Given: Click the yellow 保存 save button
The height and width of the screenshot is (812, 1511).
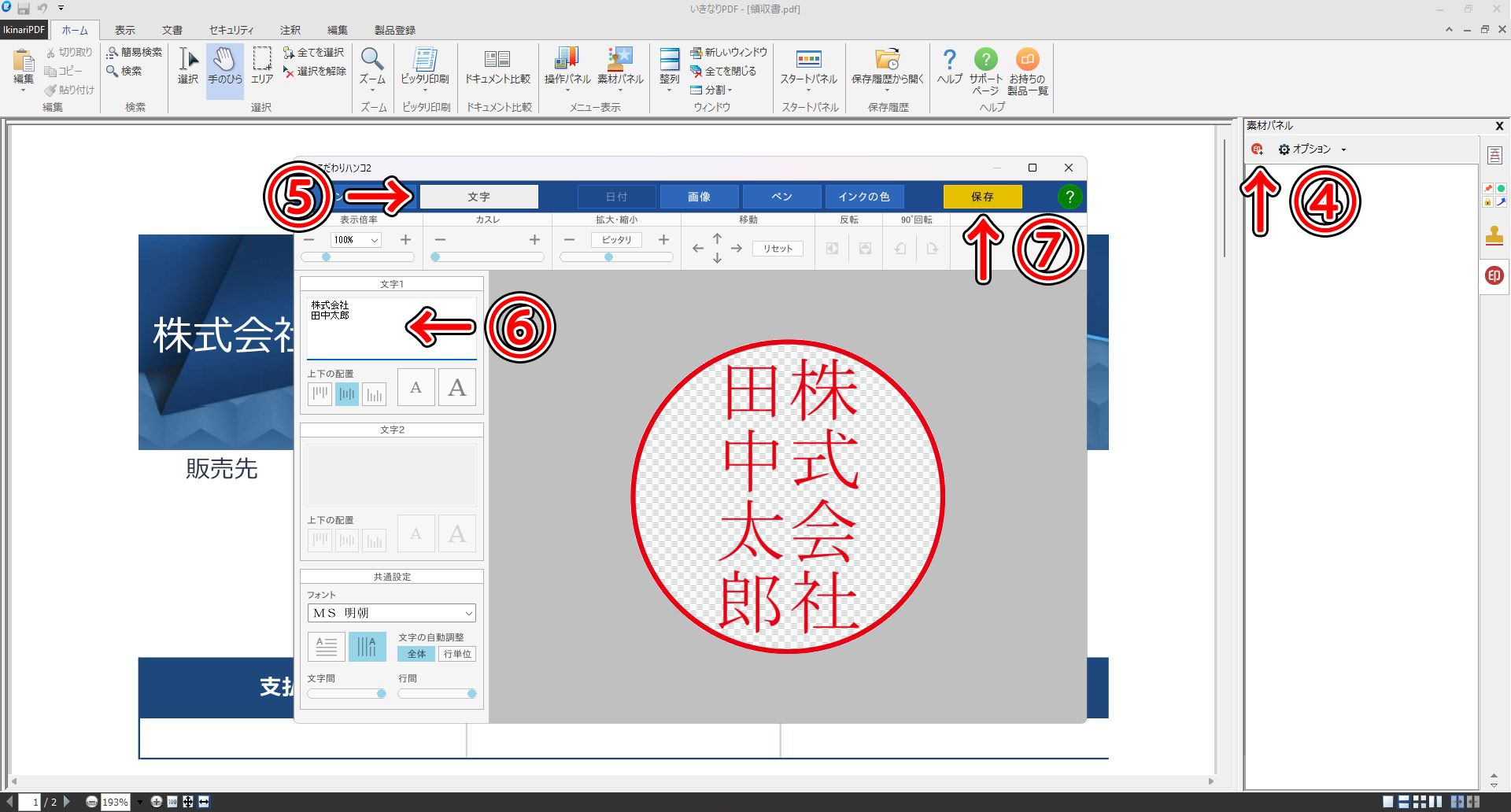Looking at the screenshot, I should (x=982, y=197).
